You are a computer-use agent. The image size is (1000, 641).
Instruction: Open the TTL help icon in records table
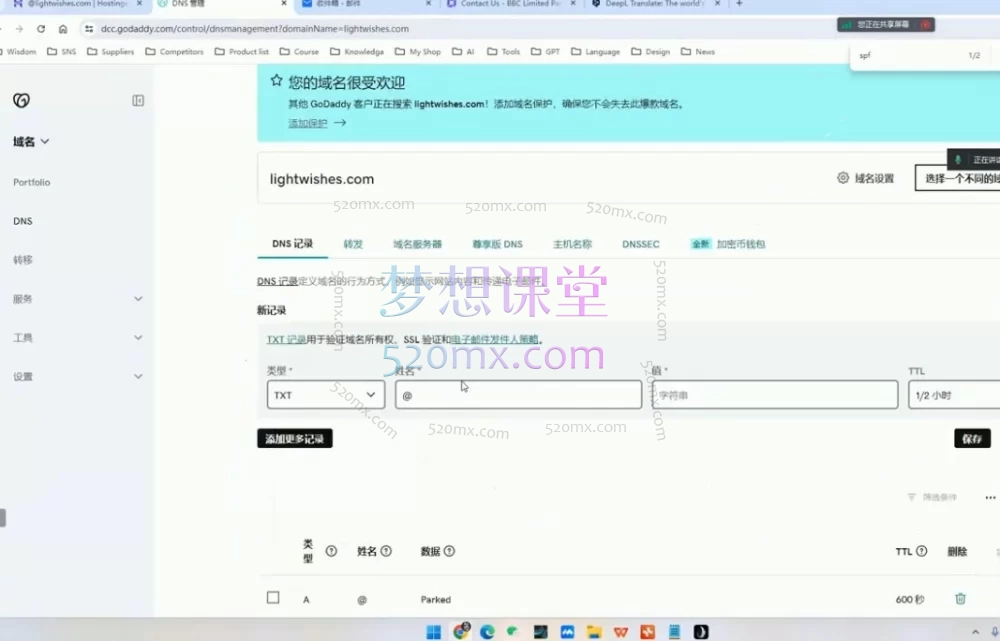[x=920, y=551]
